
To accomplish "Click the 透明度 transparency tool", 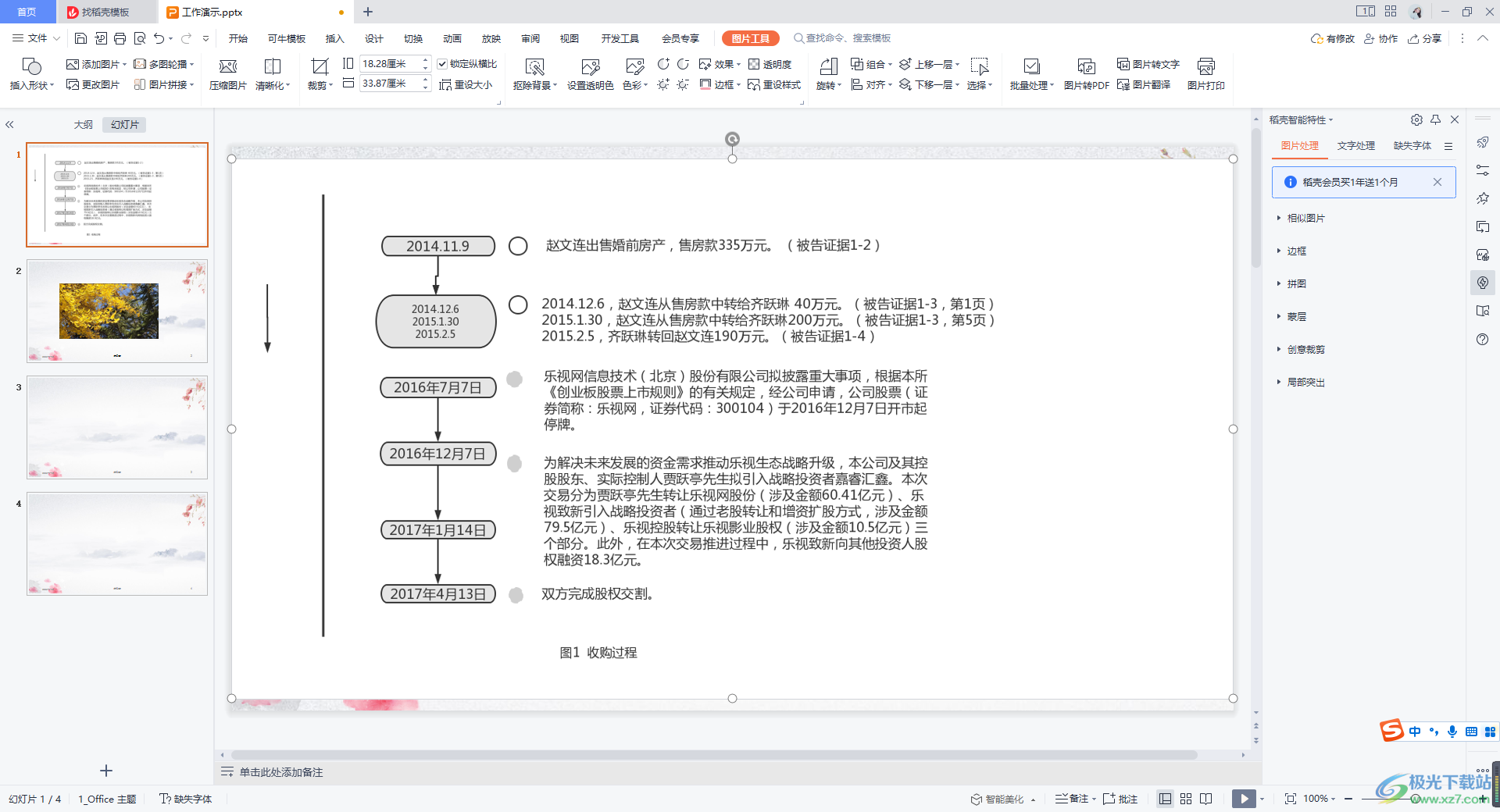I will [770, 64].
